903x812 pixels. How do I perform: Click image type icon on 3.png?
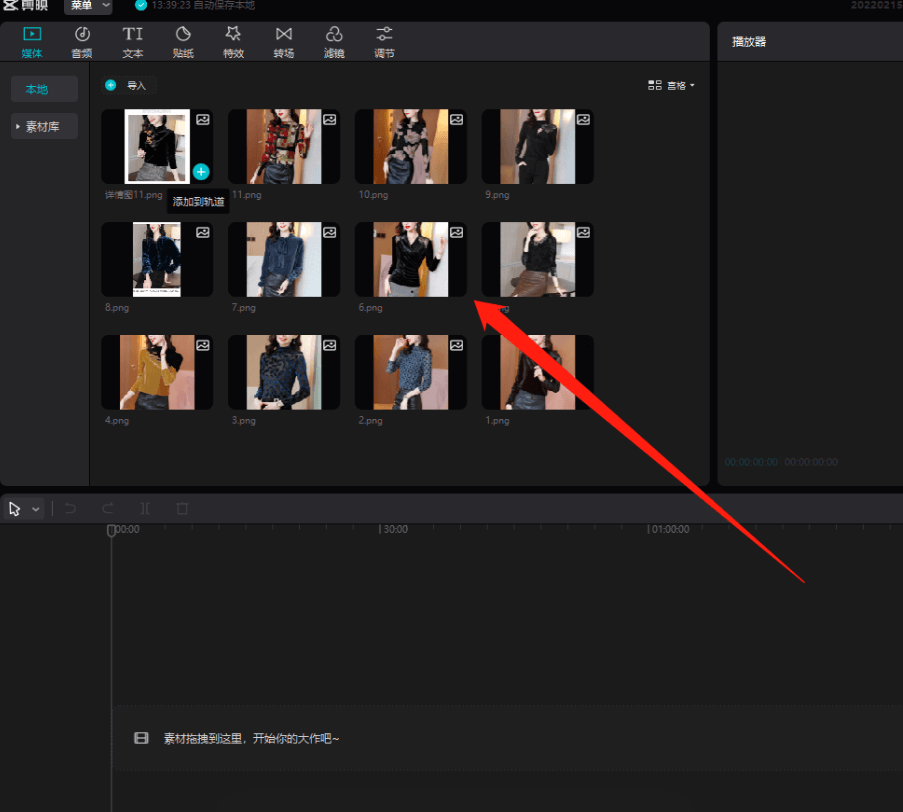[329, 345]
